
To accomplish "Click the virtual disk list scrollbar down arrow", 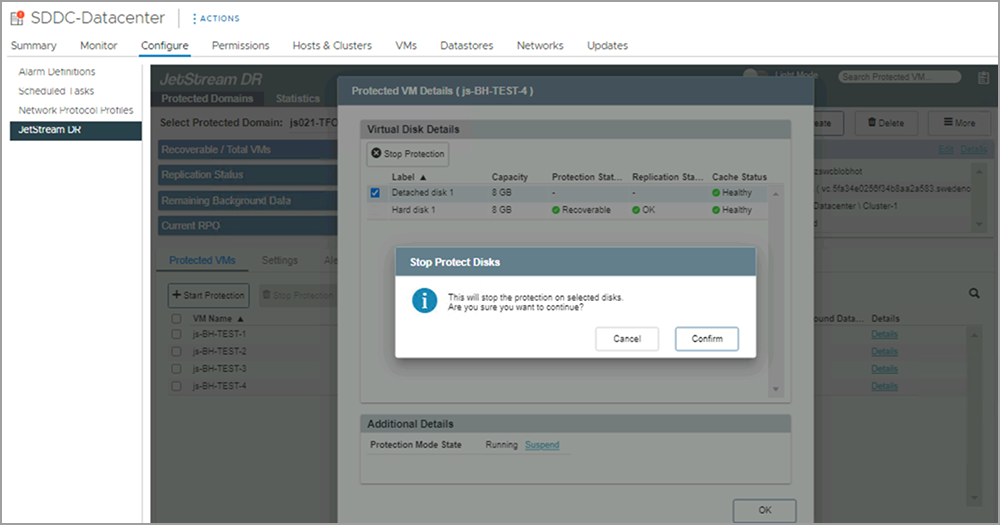I will tap(774, 389).
